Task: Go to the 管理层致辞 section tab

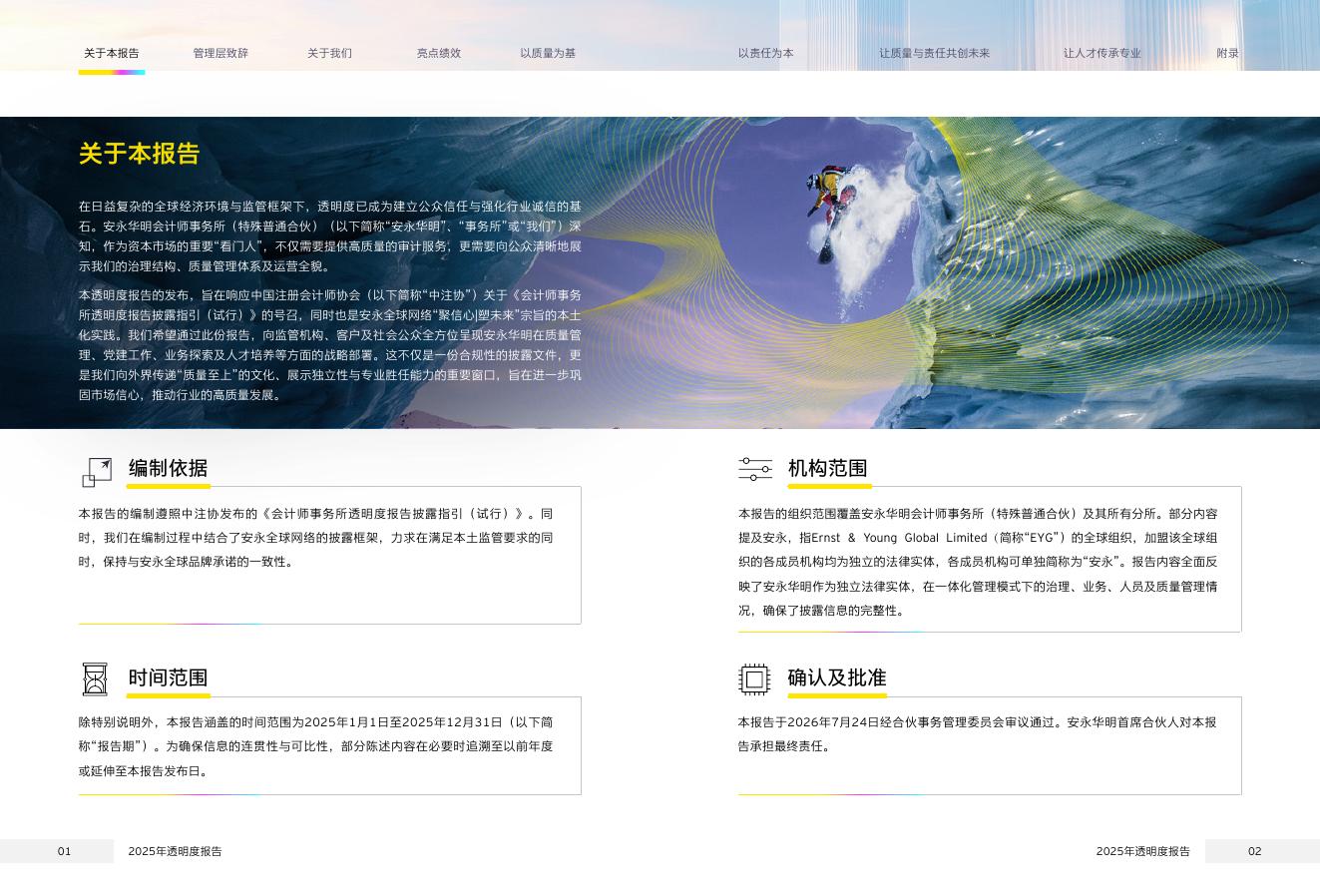Action: (220, 54)
